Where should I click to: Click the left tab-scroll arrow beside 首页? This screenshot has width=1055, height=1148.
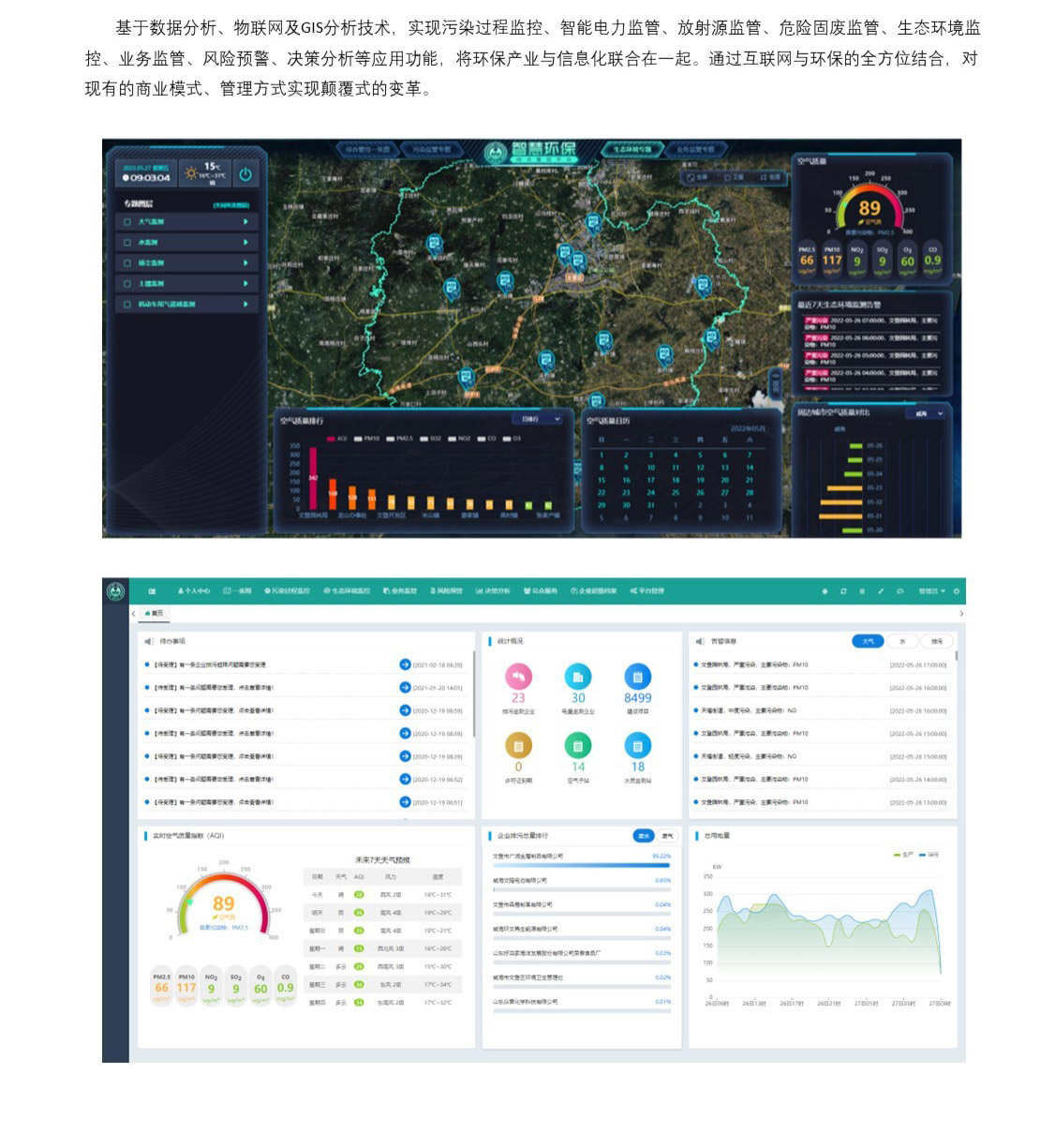(133, 614)
